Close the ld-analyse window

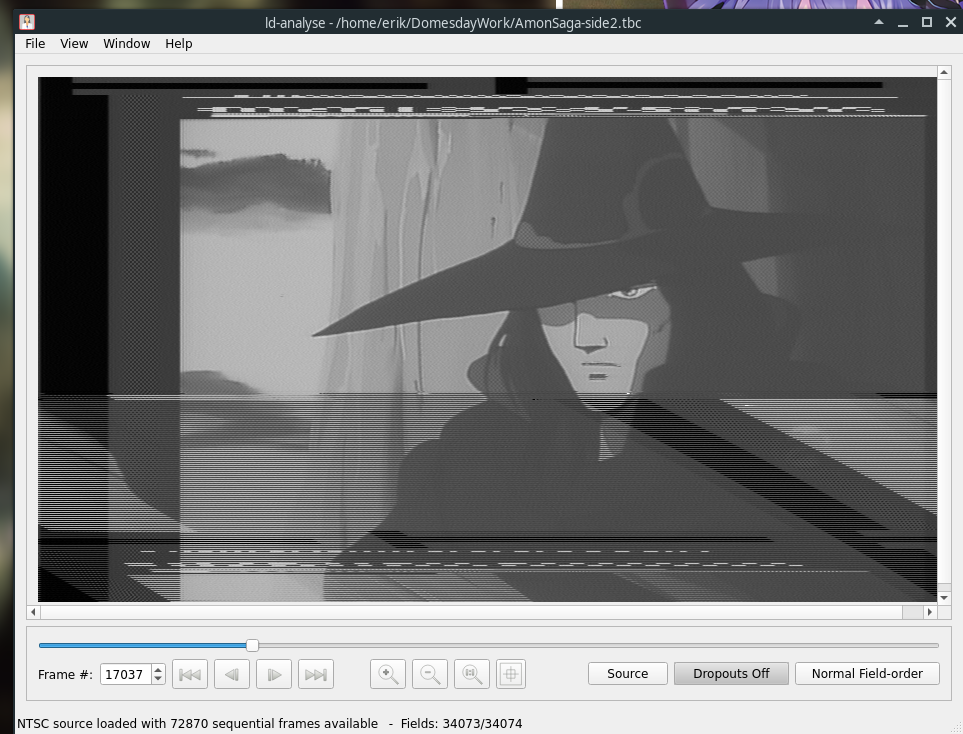tap(951, 22)
